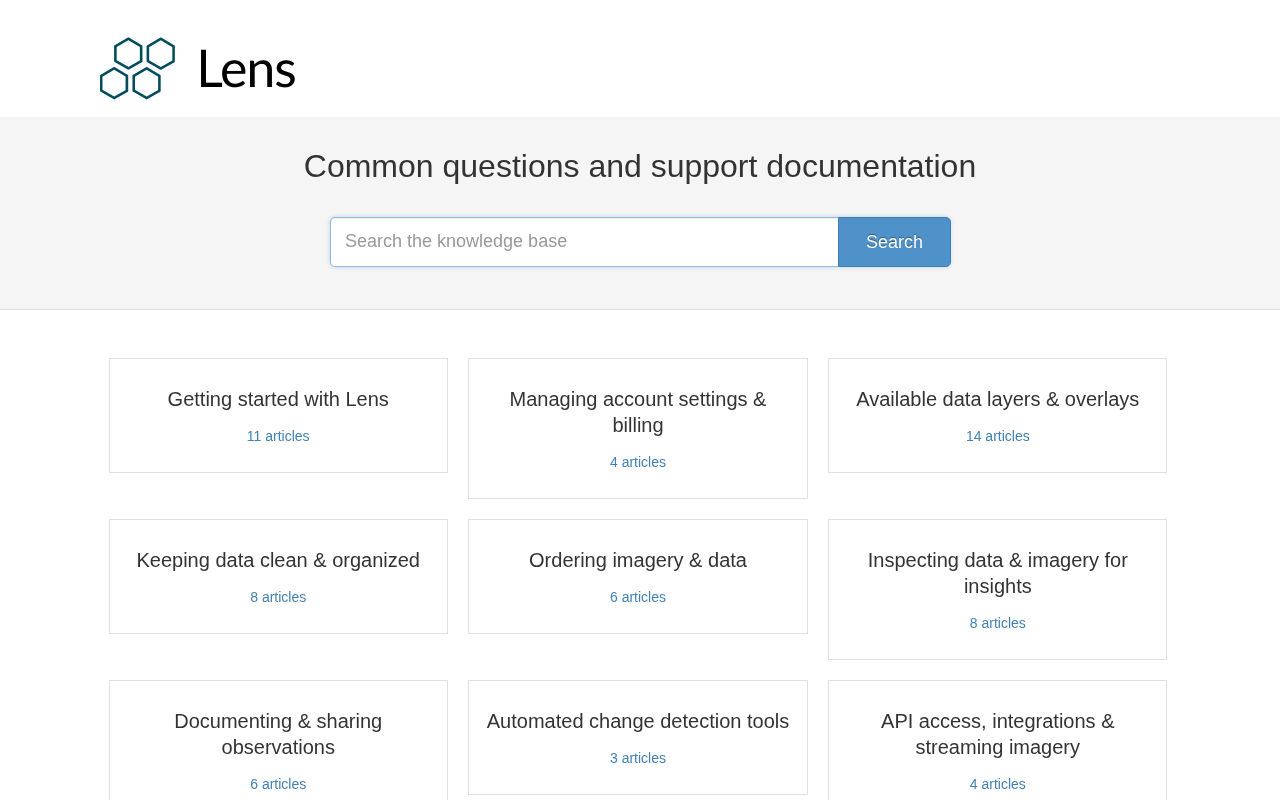Open Keeping data clean & organized
The image size is (1280, 800).
(x=278, y=560)
